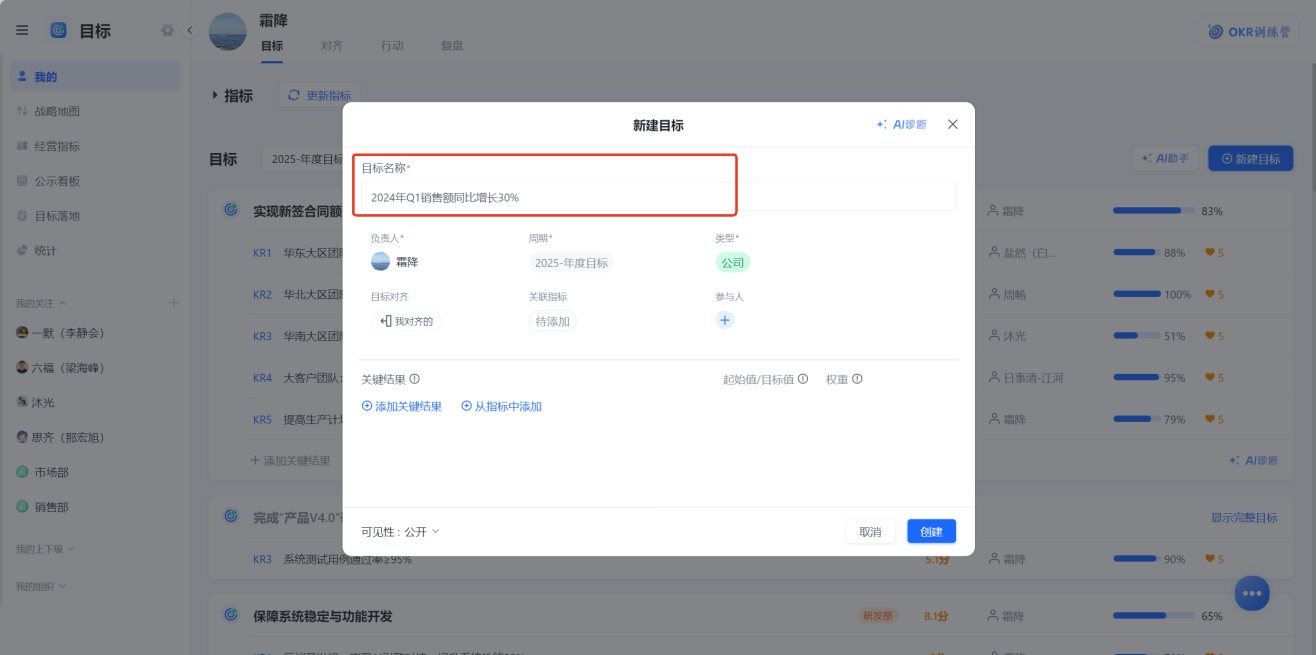The width and height of the screenshot is (1316, 655).
Task: Click 待添加 under 关联指标
Action: (553, 321)
